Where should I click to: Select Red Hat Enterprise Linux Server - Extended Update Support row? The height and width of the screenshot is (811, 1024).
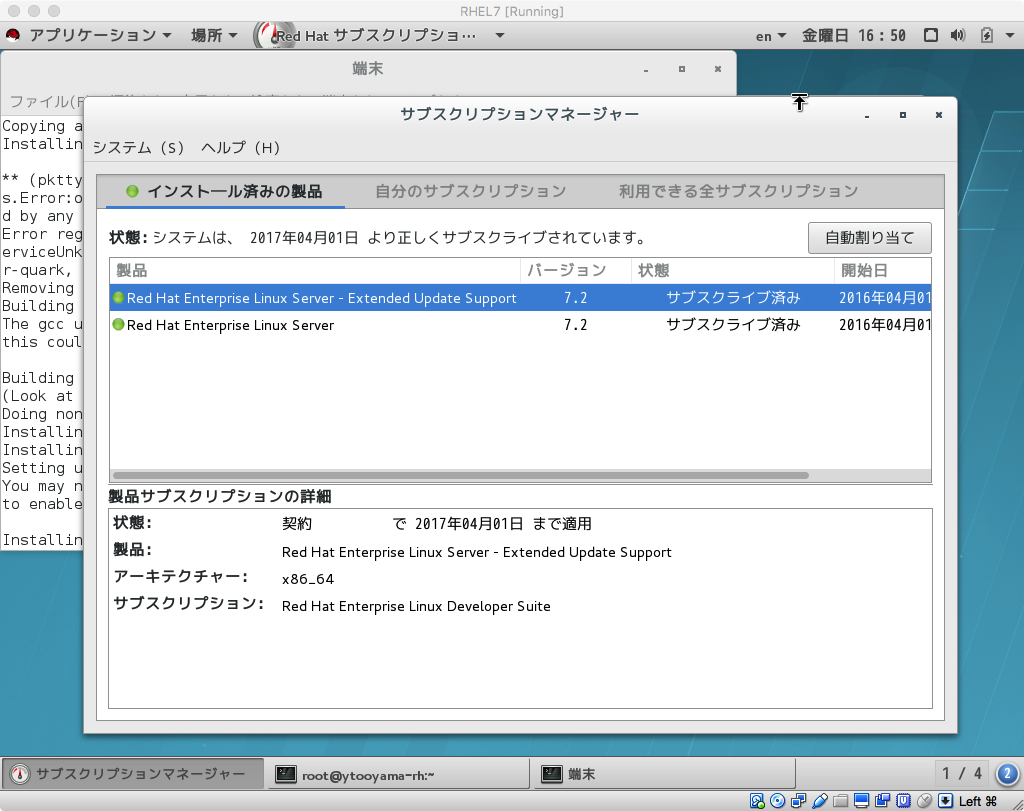point(520,298)
